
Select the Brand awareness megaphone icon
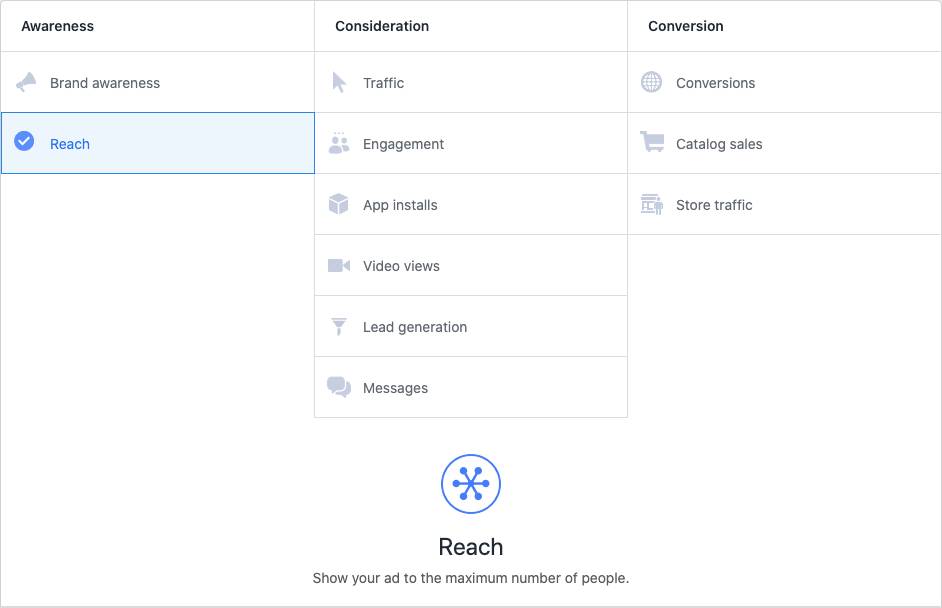pos(25,82)
